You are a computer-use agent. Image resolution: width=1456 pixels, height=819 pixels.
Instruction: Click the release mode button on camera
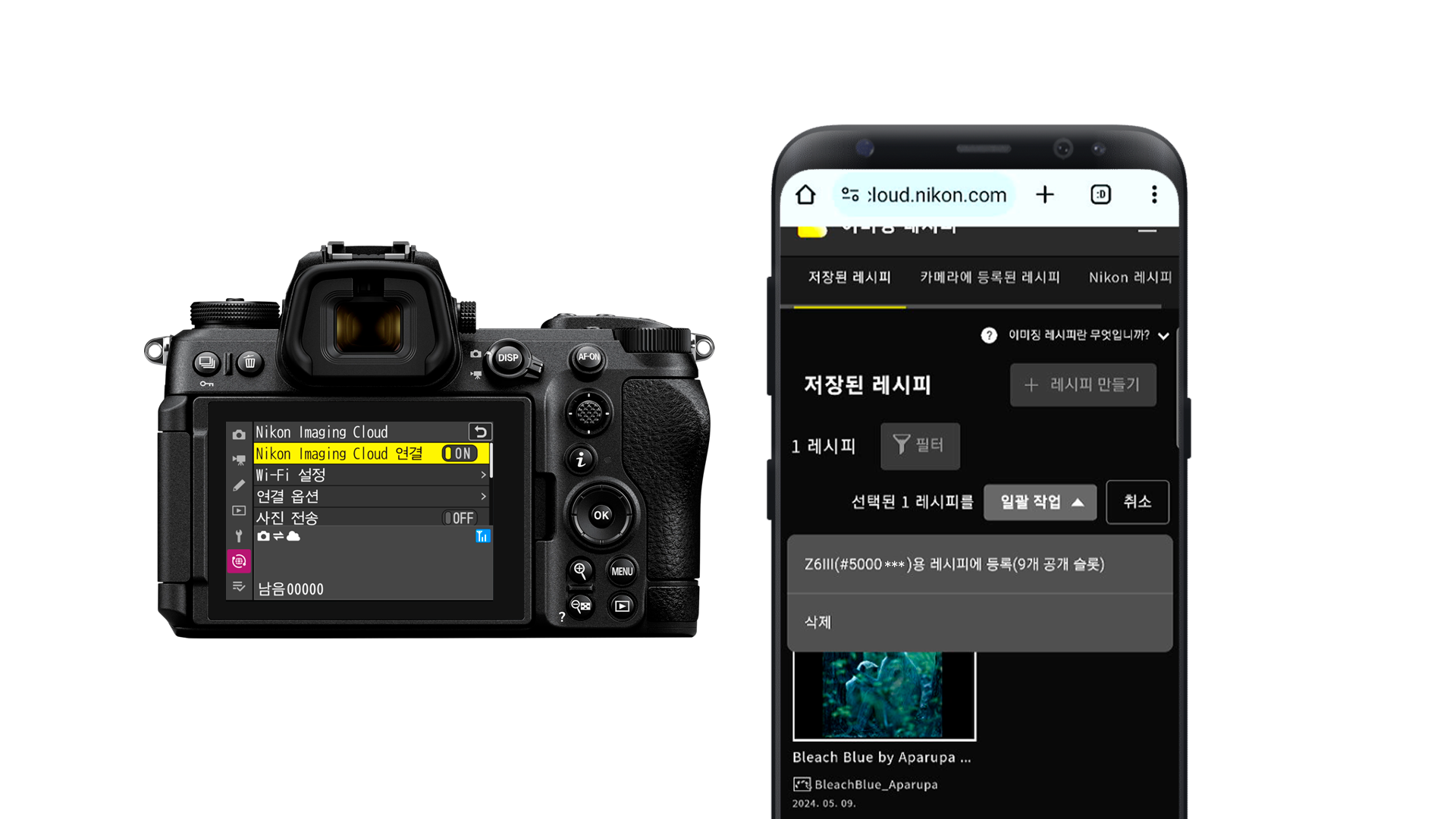pos(207,362)
